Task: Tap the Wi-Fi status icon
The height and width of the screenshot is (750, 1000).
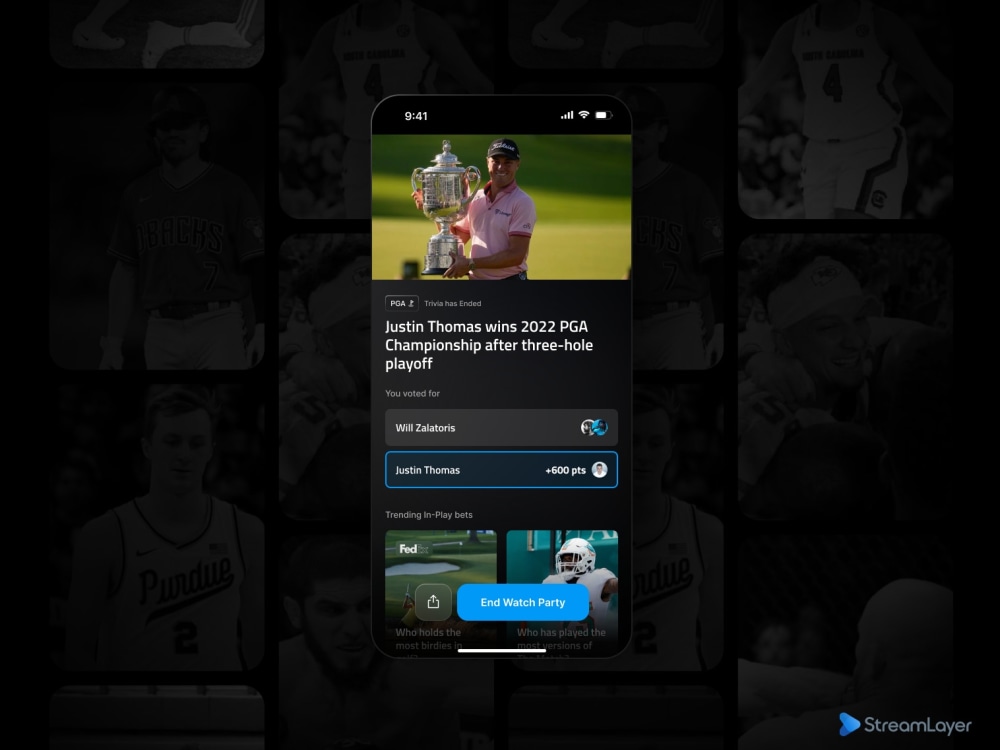Action: pyautogui.click(x=584, y=115)
